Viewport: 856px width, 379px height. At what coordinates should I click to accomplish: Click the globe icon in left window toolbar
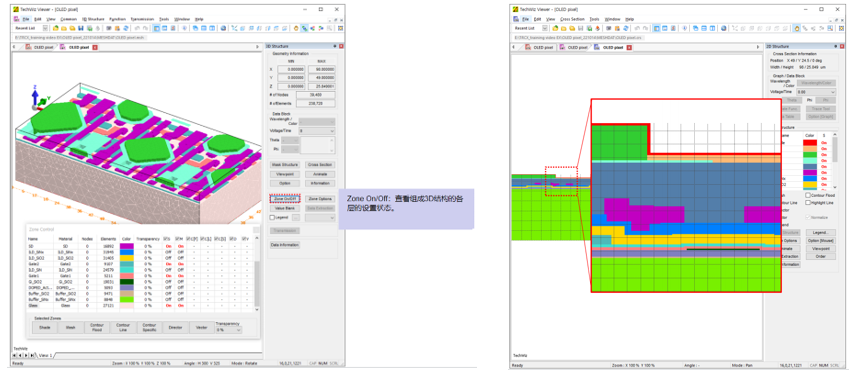223,28
